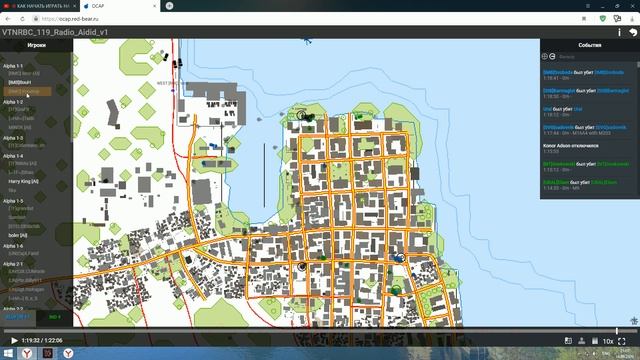Reload the page in the browser

[x=22, y=19]
